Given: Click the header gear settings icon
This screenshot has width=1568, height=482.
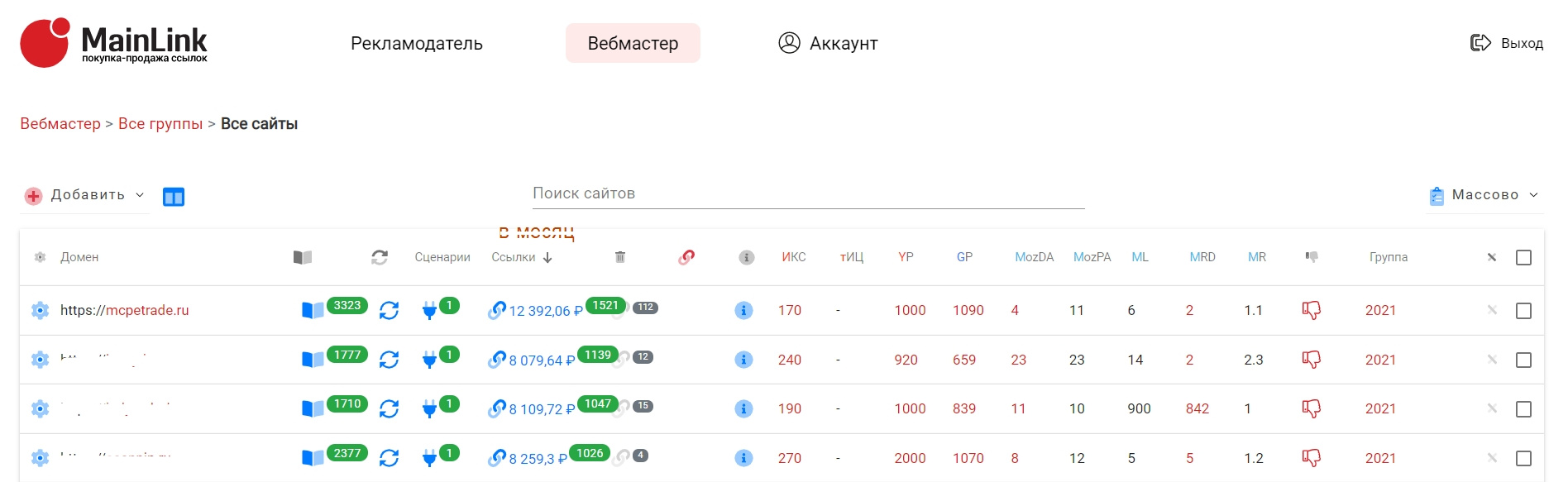Looking at the screenshot, I should (x=40, y=257).
